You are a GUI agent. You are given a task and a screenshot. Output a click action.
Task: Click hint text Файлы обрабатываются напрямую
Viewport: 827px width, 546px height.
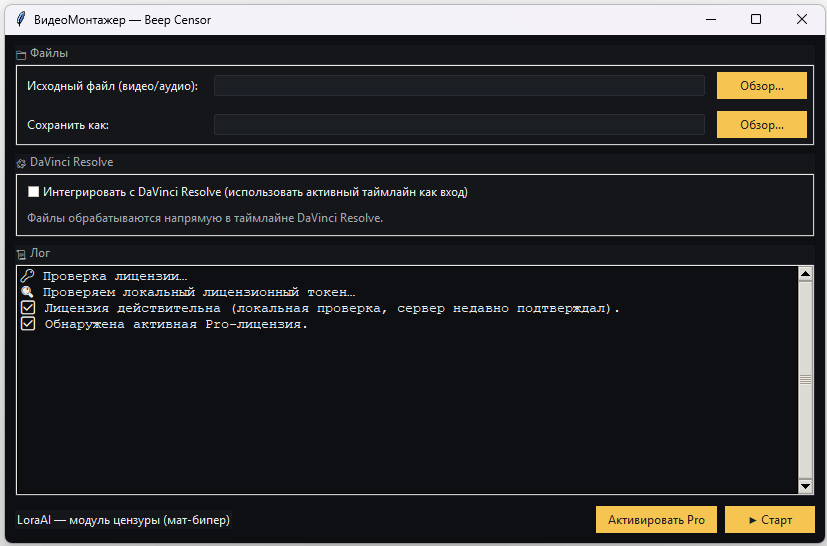coord(205,218)
